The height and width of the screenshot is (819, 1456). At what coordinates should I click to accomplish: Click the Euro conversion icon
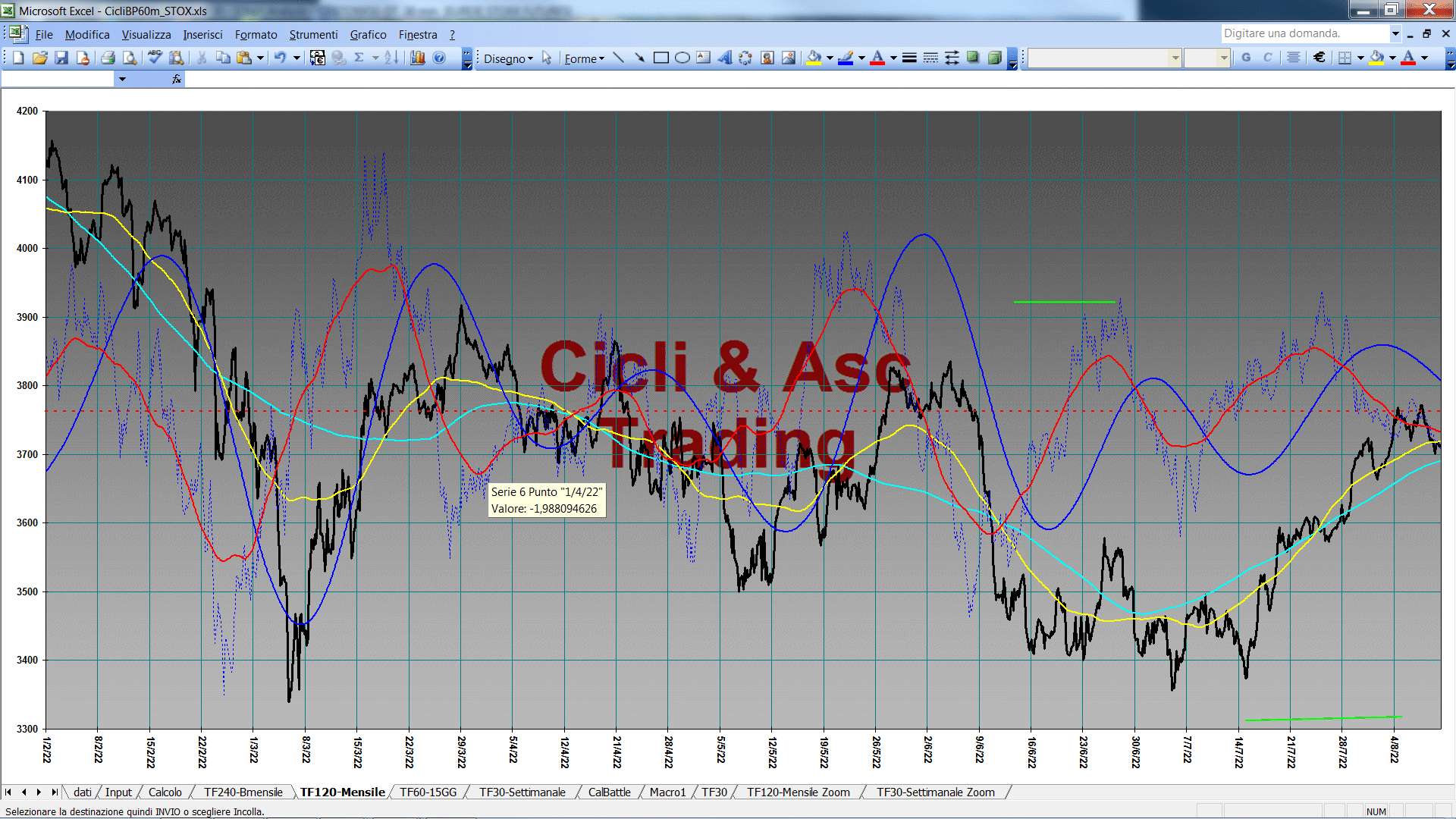tap(318, 58)
